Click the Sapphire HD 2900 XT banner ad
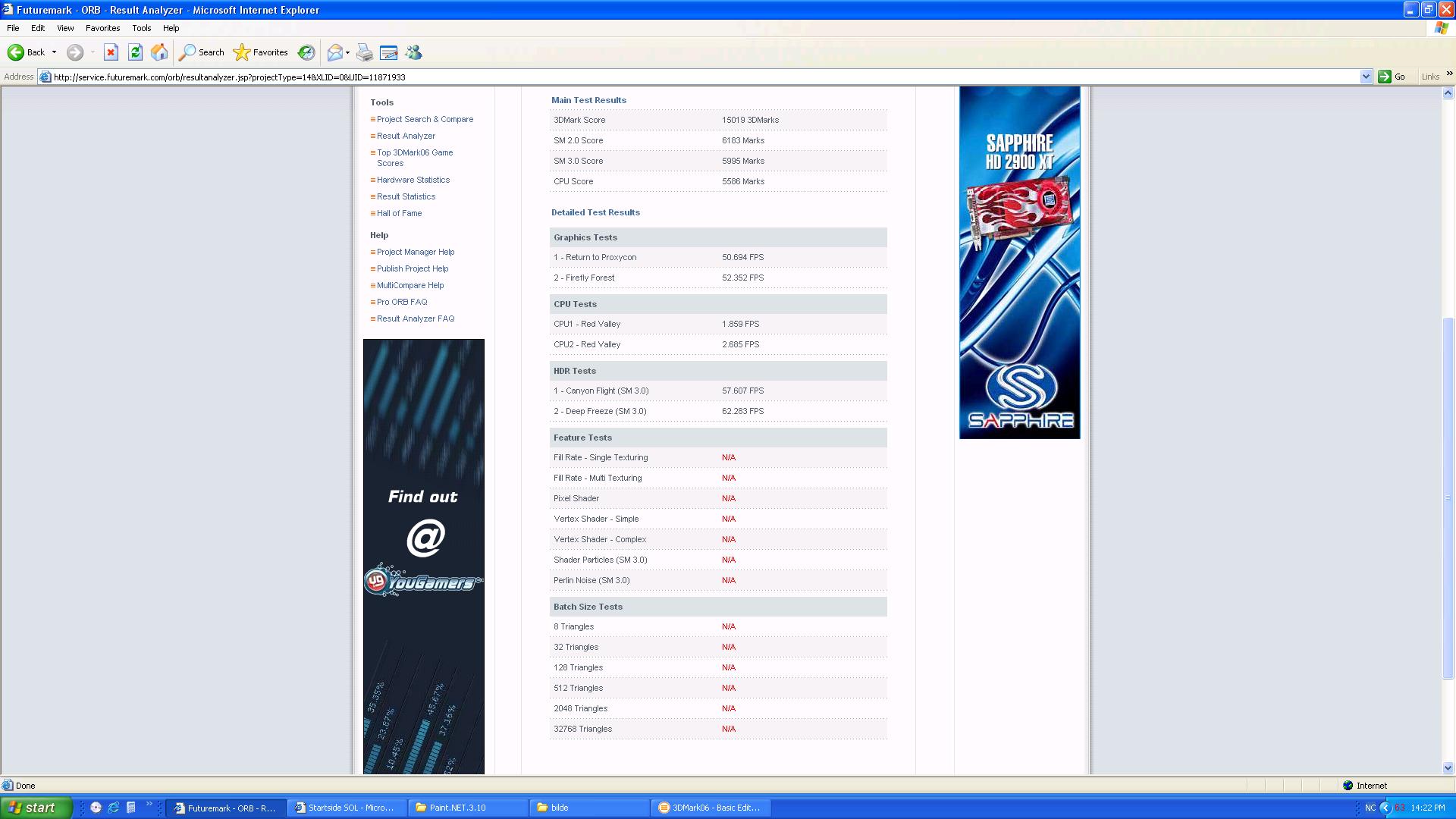The height and width of the screenshot is (819, 1456). pos(1019,262)
